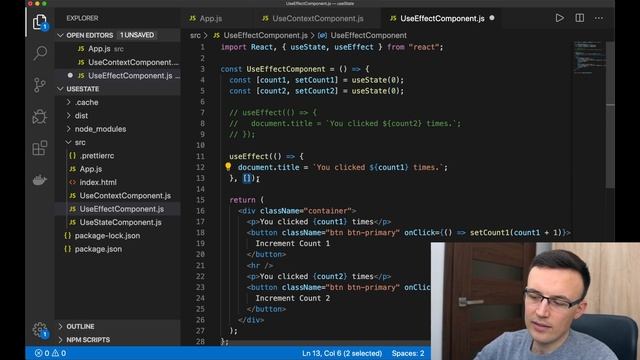The width and height of the screenshot is (640, 360).
Task: Run the code with play icon
Action: 560,18
